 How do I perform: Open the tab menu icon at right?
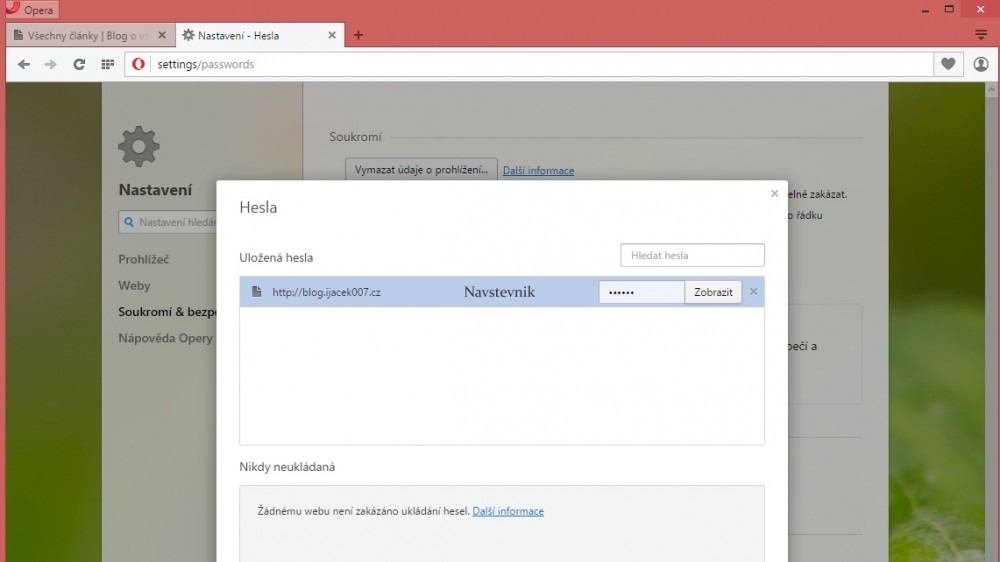pyautogui.click(x=981, y=35)
